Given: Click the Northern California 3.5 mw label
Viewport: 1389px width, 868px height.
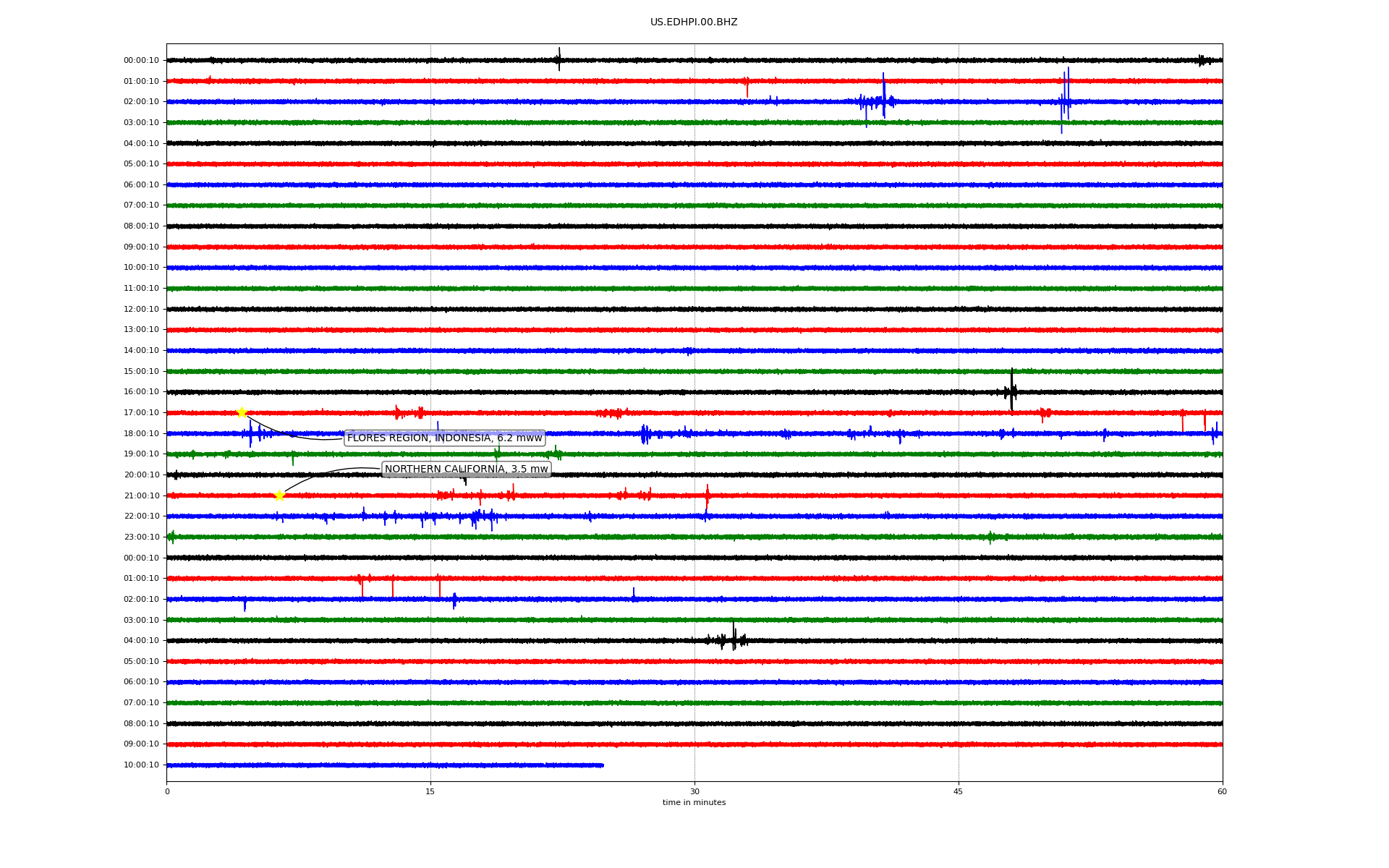Looking at the screenshot, I should (466, 469).
